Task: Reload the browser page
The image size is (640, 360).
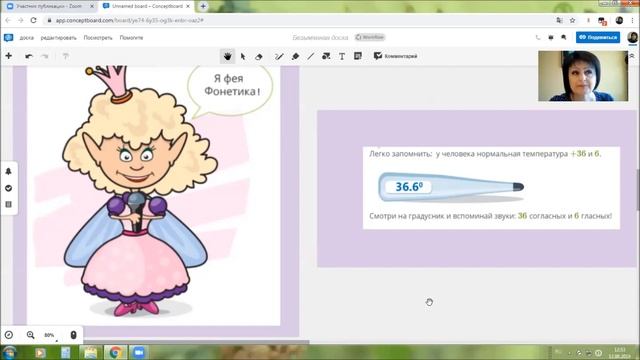Action: click(x=33, y=20)
